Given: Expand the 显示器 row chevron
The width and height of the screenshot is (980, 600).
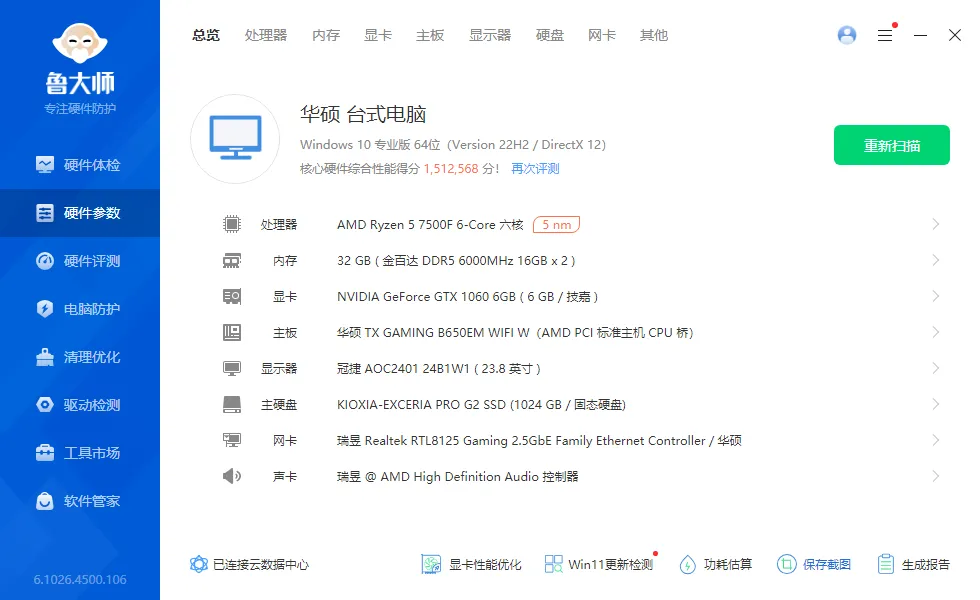Looking at the screenshot, I should [x=936, y=368].
